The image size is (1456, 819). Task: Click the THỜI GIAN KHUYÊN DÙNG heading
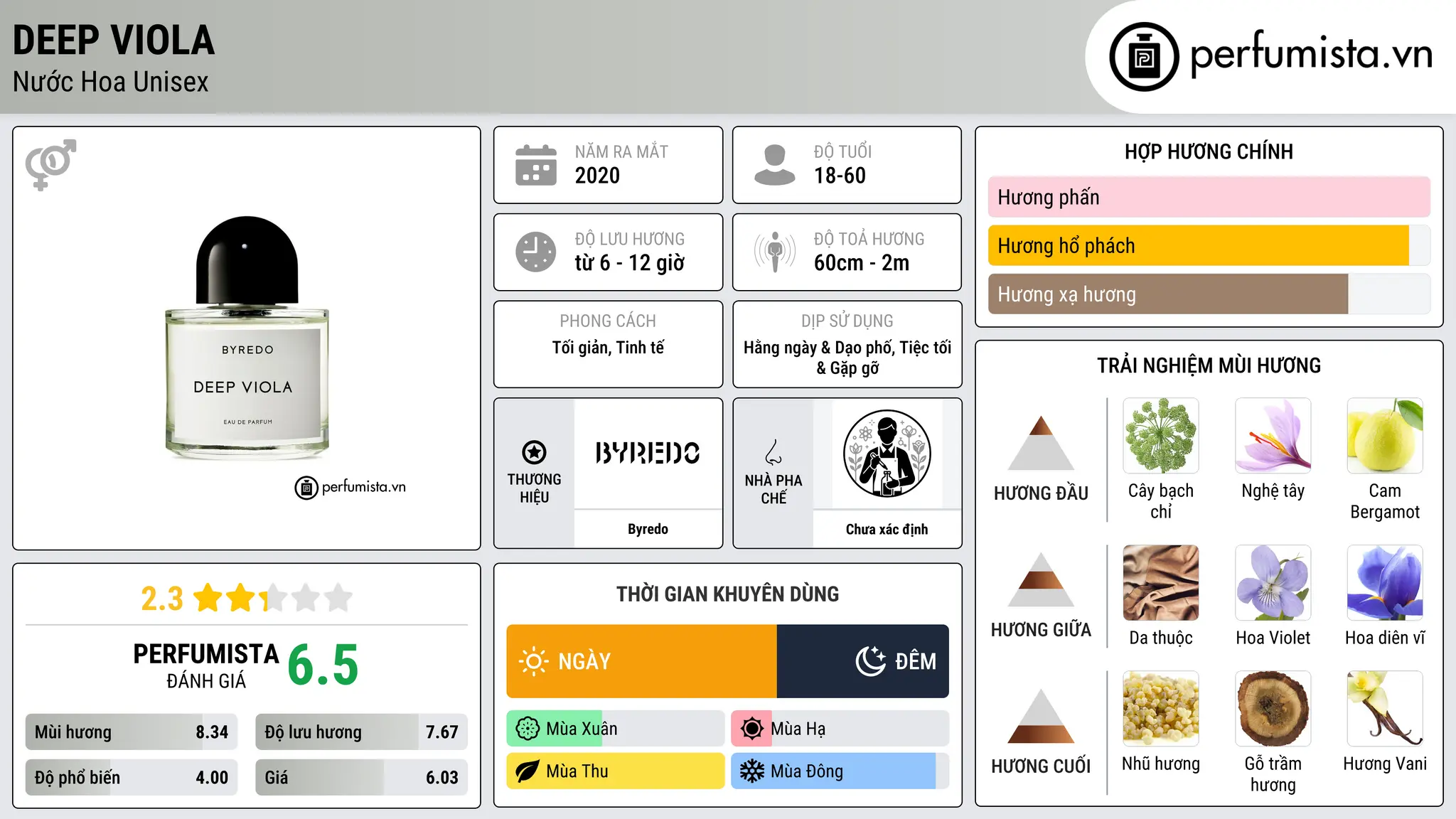tap(727, 594)
